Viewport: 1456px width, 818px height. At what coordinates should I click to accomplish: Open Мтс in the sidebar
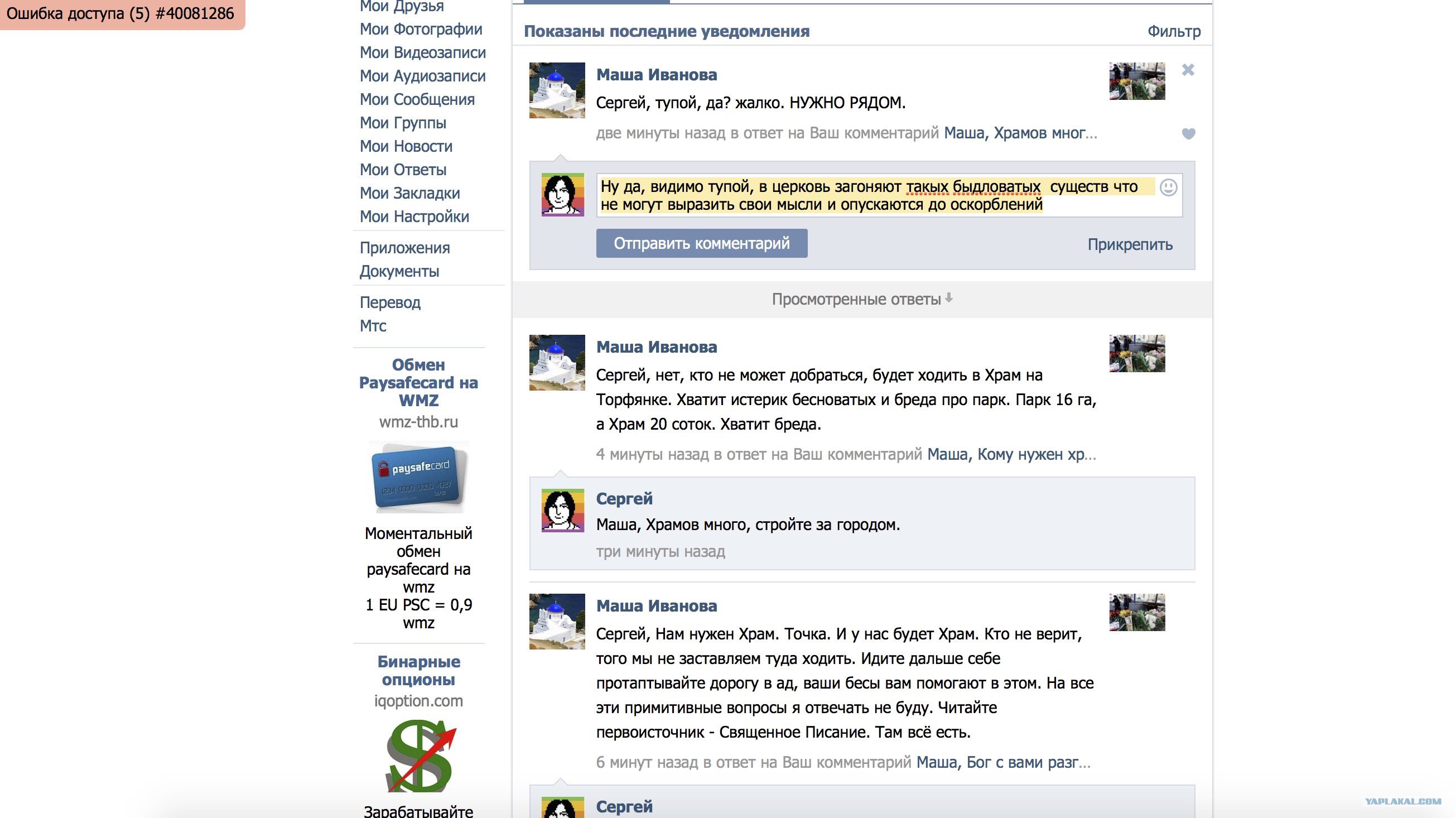[373, 326]
